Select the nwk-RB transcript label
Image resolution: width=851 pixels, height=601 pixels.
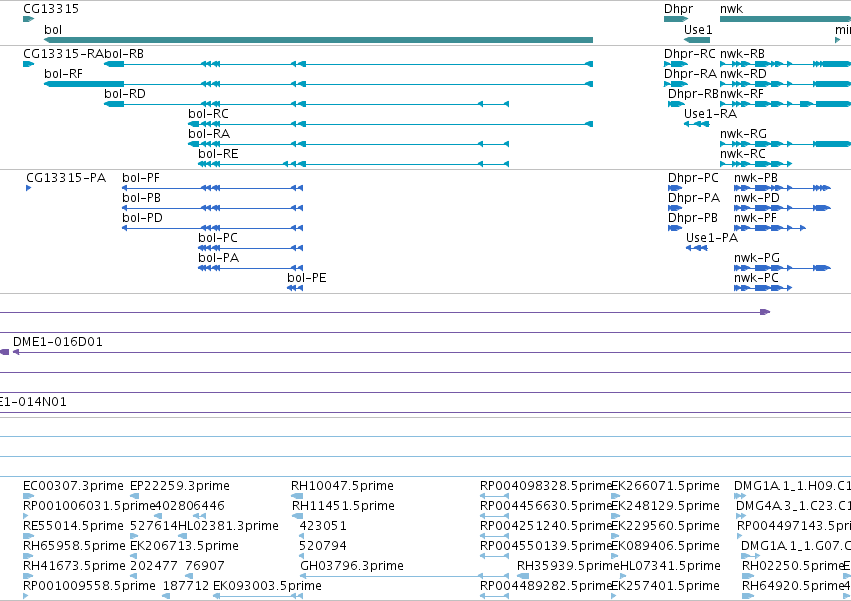coord(742,54)
